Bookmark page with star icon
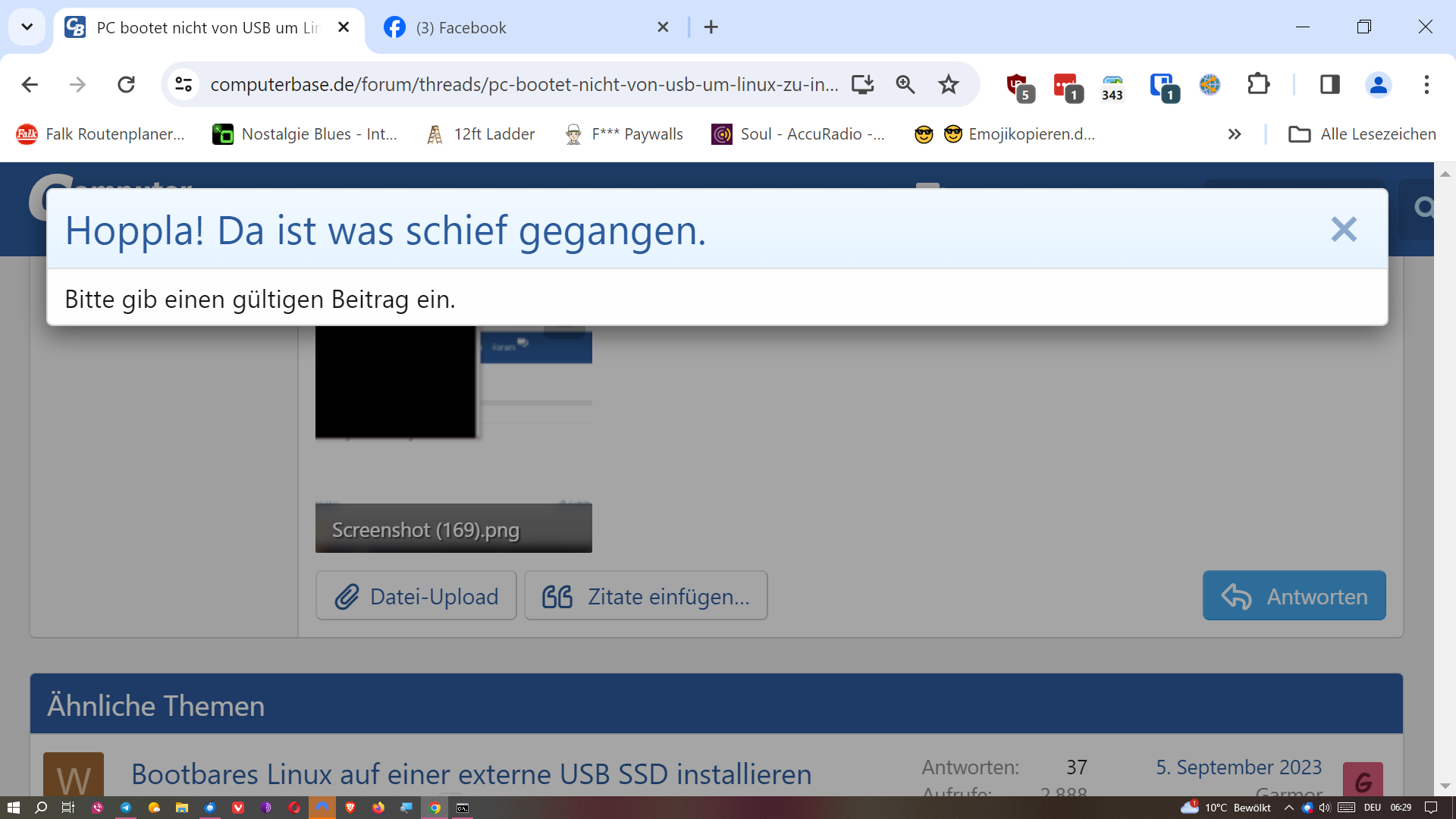 [949, 84]
